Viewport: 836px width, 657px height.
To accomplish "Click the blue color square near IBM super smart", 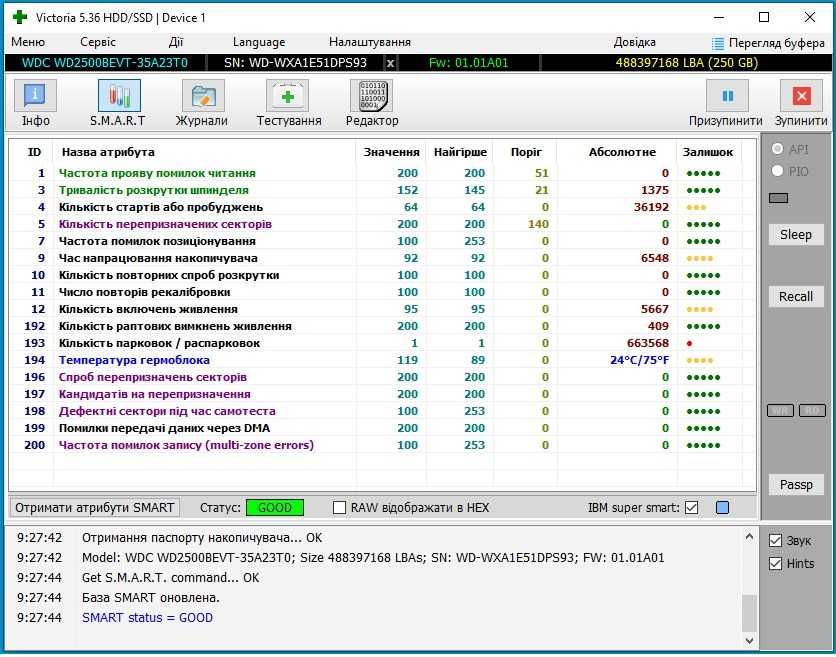I will coord(722,508).
